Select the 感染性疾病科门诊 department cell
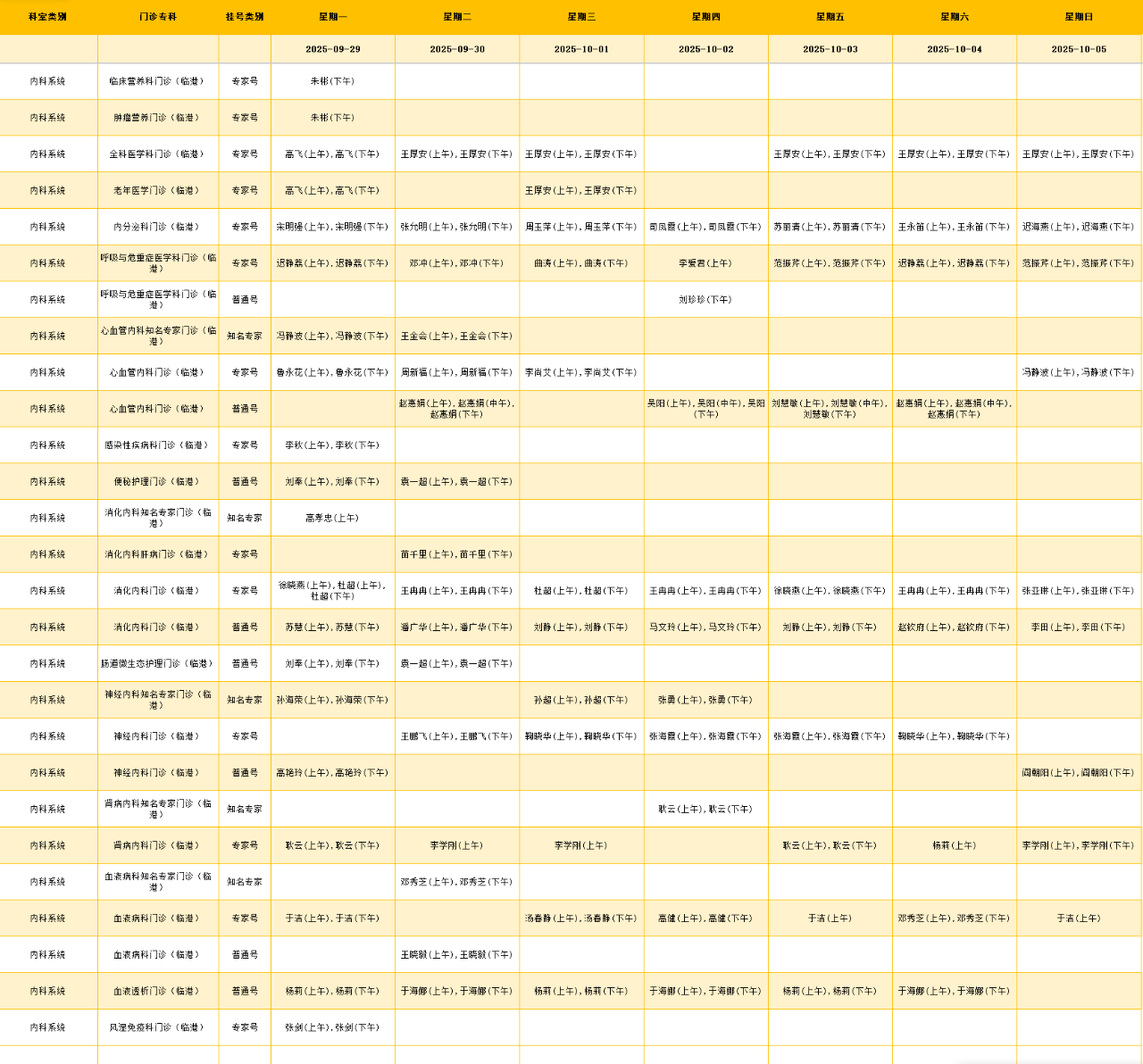 (x=158, y=445)
